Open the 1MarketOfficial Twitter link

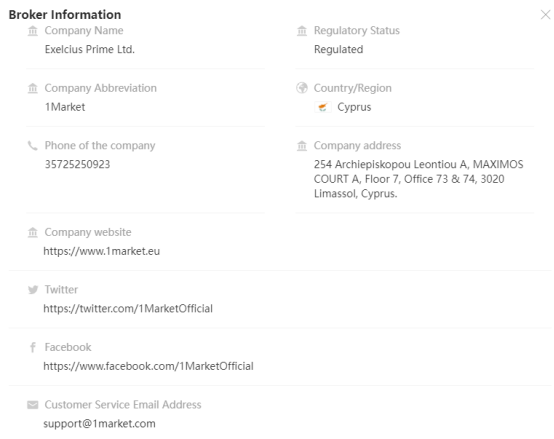pyautogui.click(x=128, y=309)
